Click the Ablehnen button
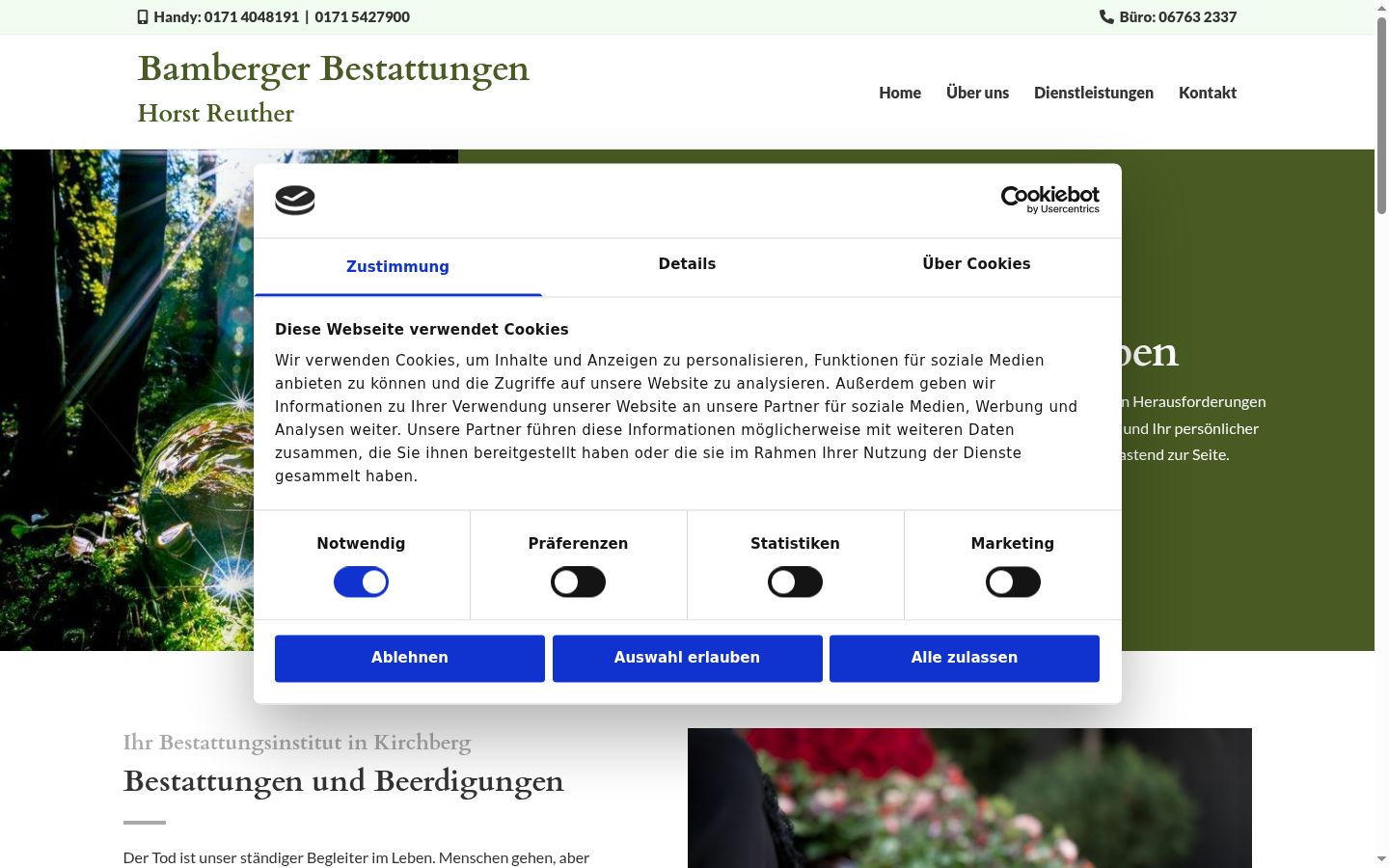 pyautogui.click(x=410, y=658)
